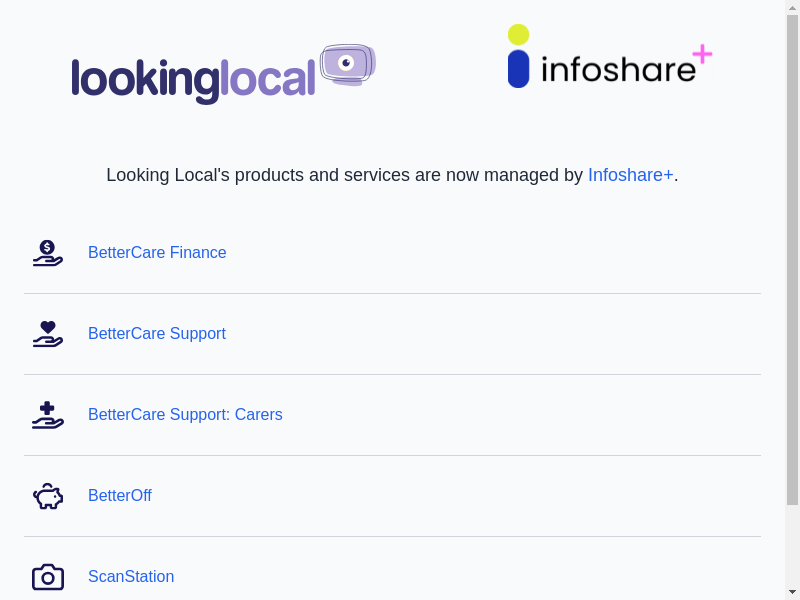Follow the Infoshare+ link in the sentence
Viewport: 800px width, 600px height.
point(630,175)
